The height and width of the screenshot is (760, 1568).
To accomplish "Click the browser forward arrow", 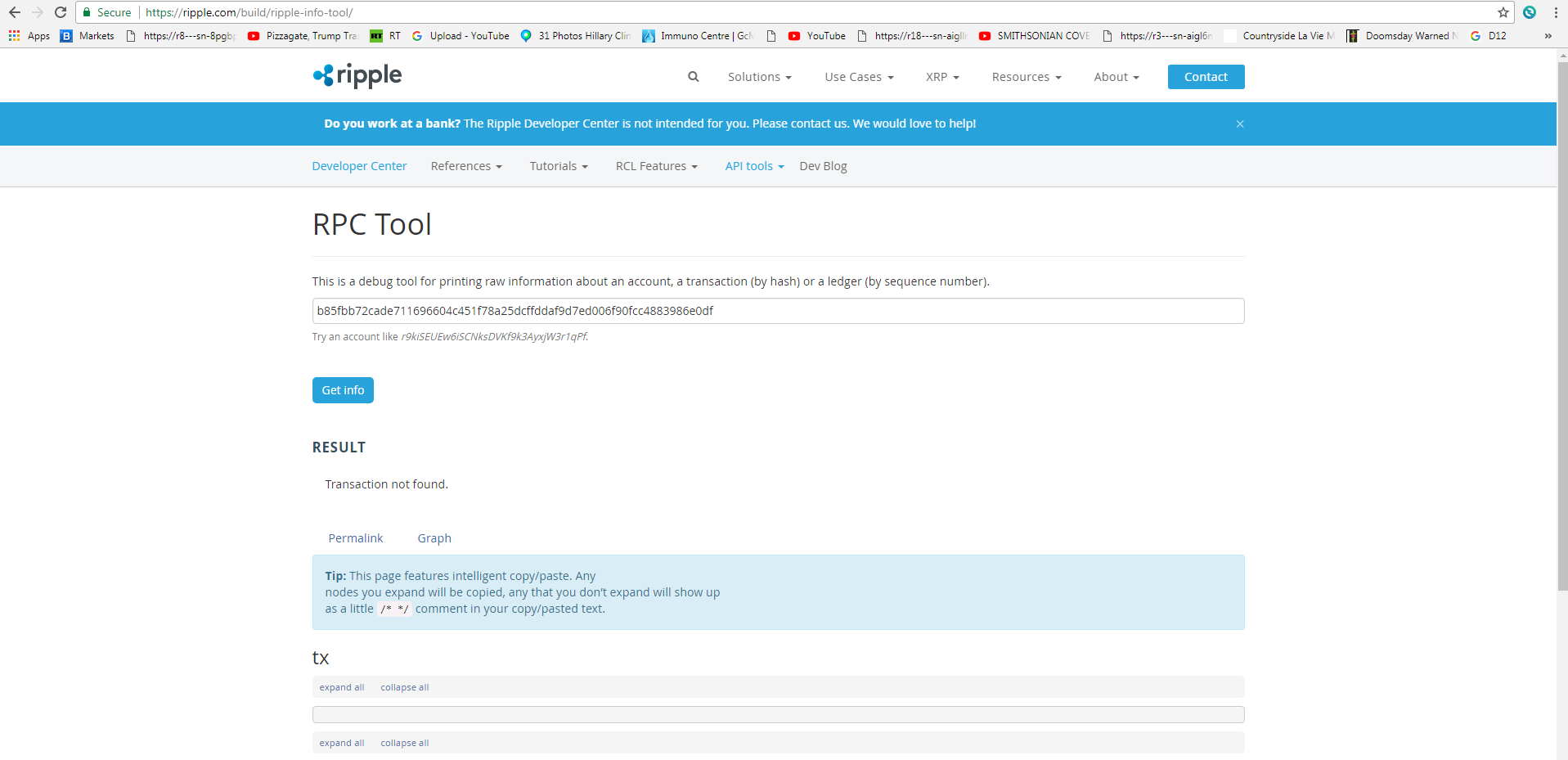I will [x=37, y=12].
